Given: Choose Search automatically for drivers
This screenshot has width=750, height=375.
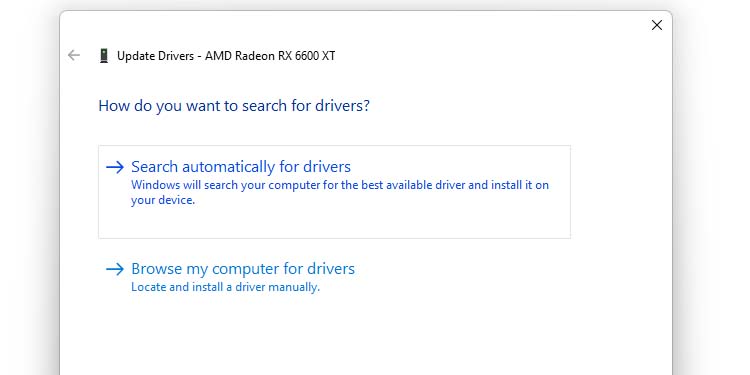Looking at the screenshot, I should (334, 192).
